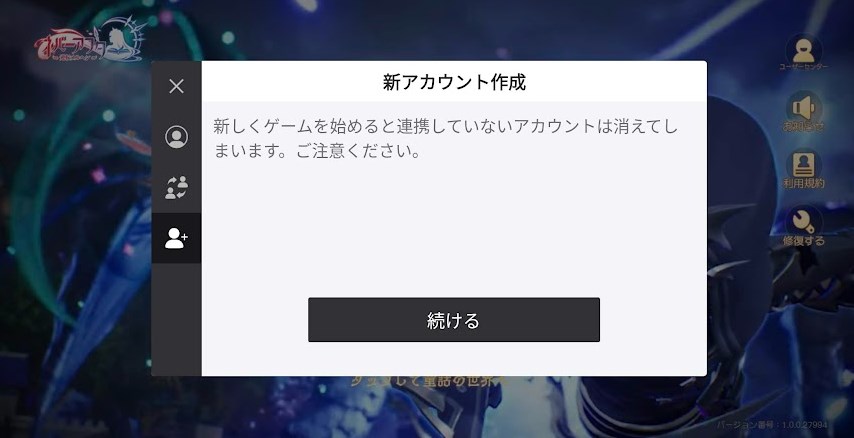Open the account profile sidebar tab

click(x=176, y=137)
